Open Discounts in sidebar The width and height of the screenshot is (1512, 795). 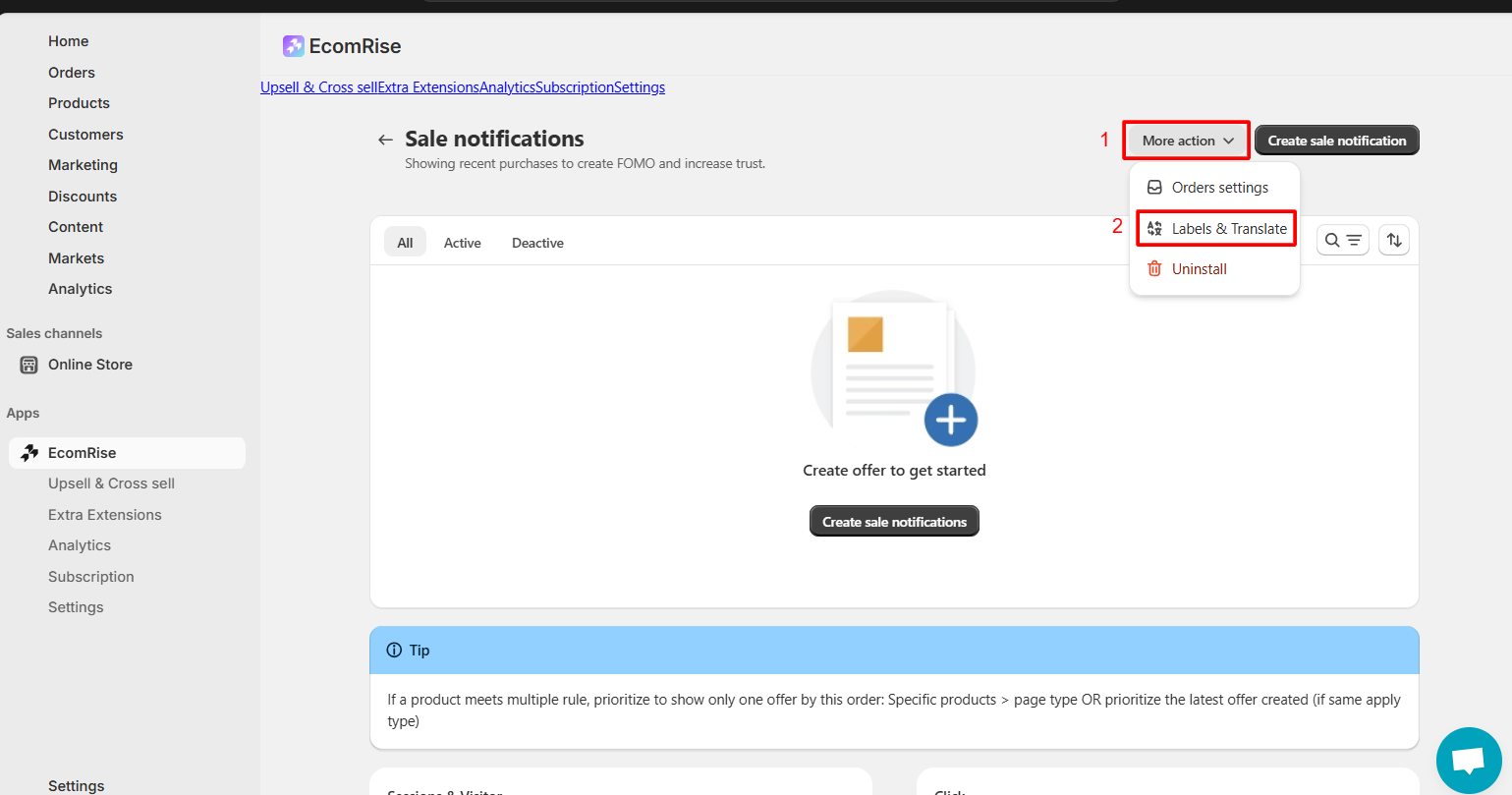pos(83,197)
